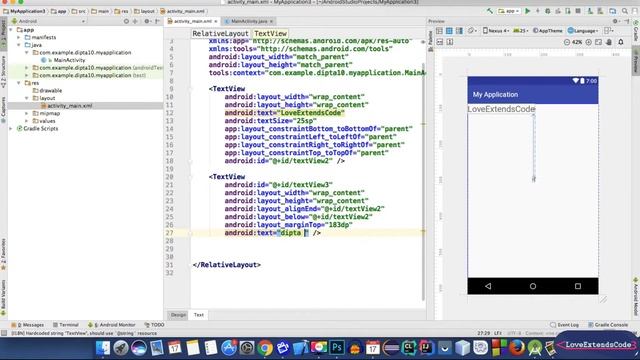
Task: Show the Blueprint view in Preview
Action: (x=449, y=31)
